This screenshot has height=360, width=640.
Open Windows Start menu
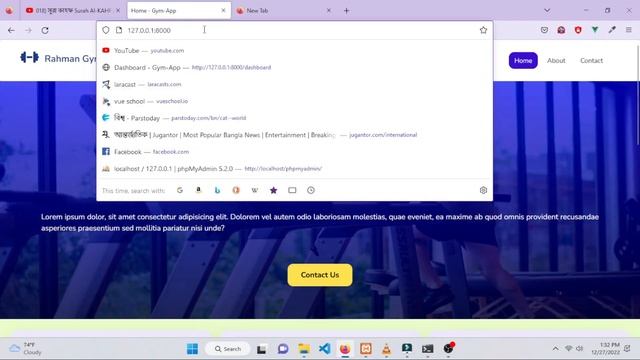coord(192,349)
